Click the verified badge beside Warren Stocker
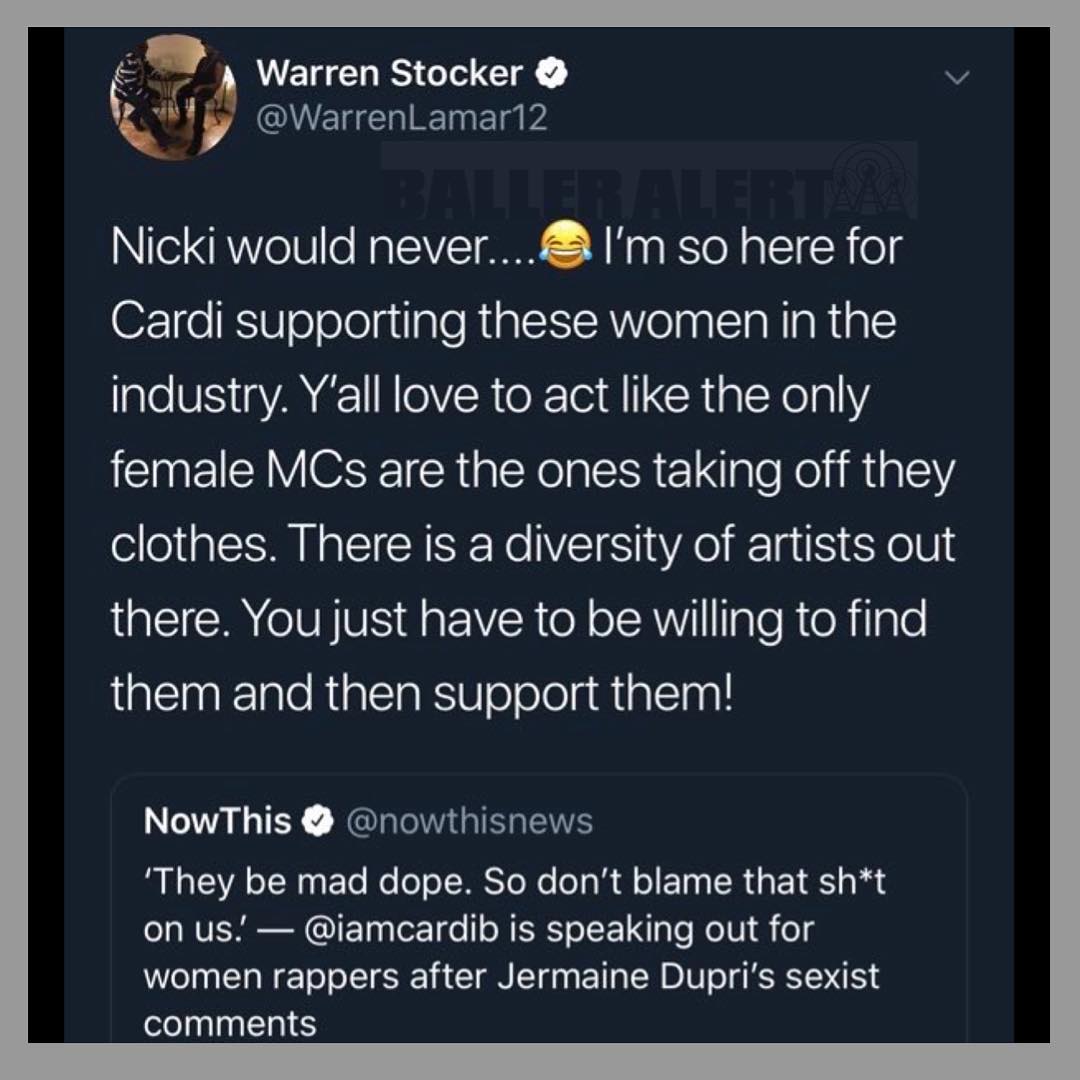 (552, 73)
